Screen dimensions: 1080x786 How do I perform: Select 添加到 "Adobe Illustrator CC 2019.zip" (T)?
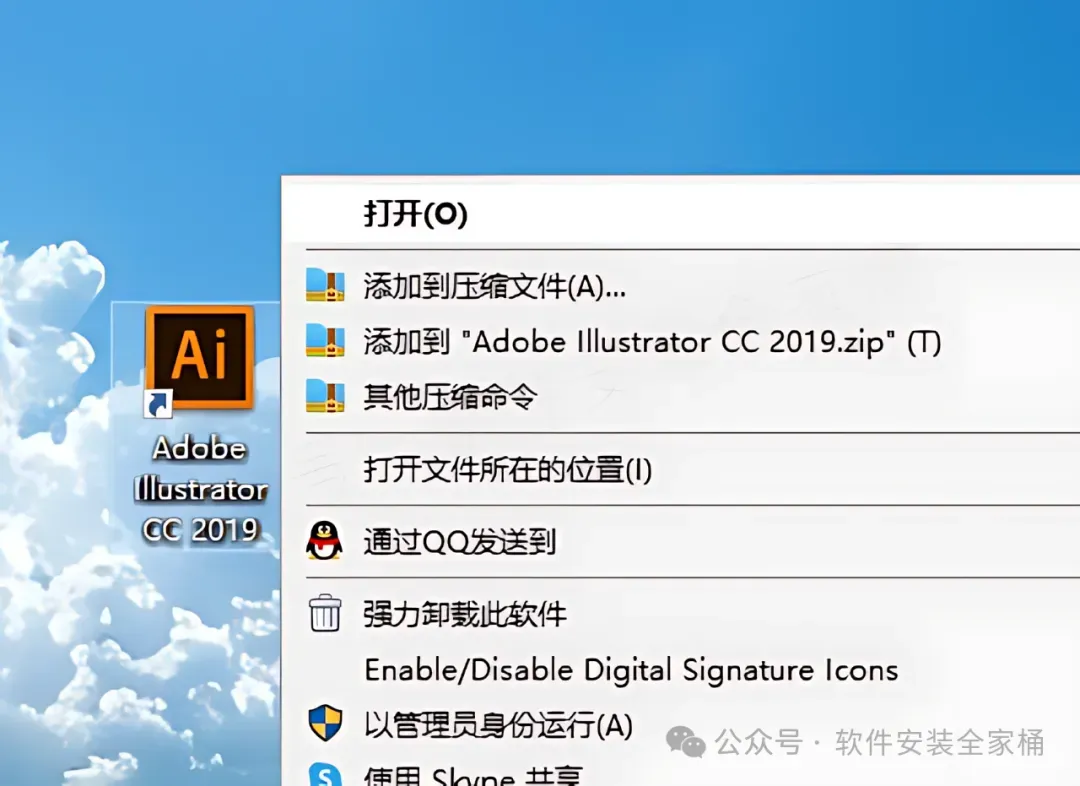(x=652, y=342)
